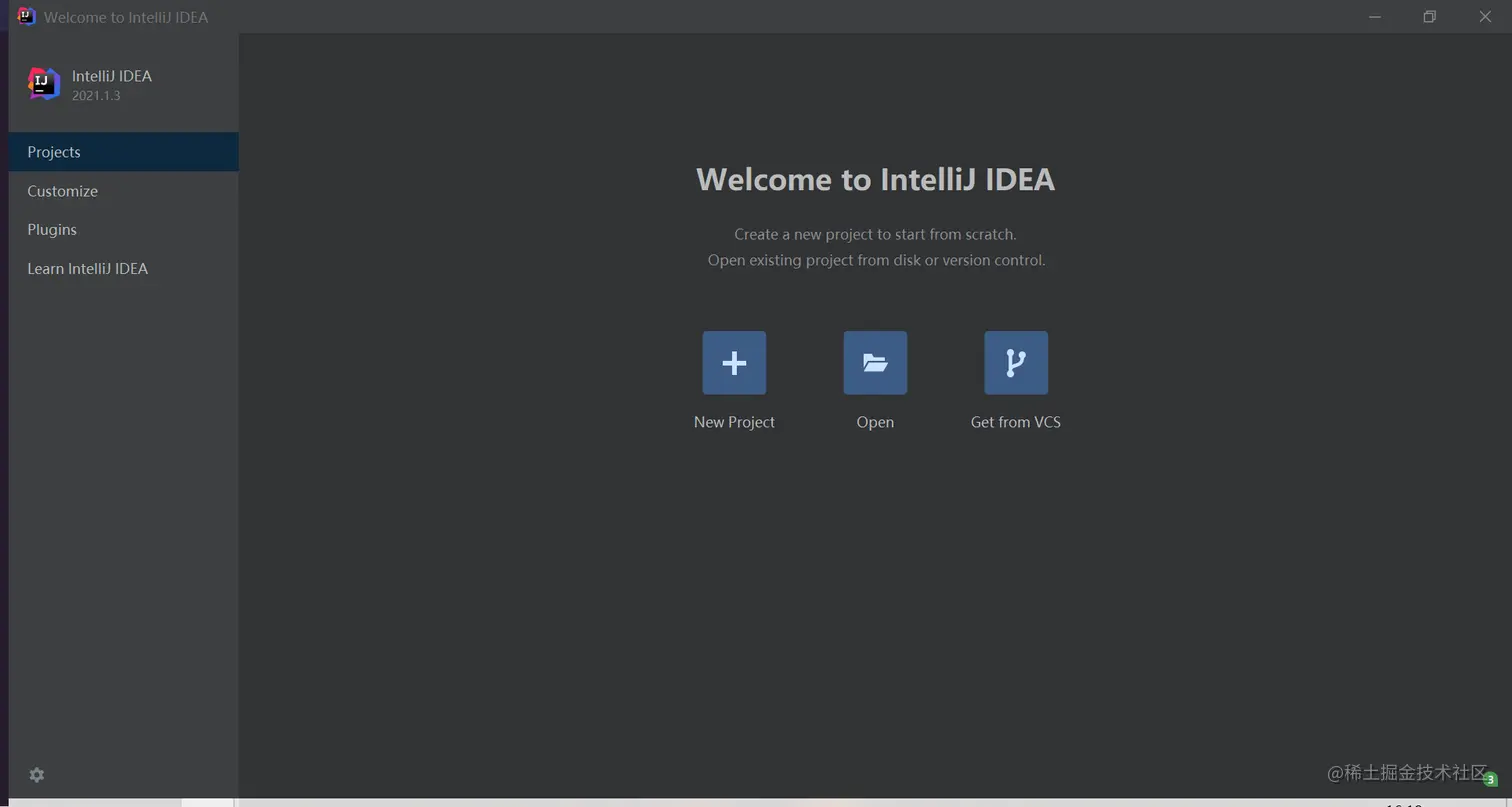Image resolution: width=1512 pixels, height=807 pixels.
Task: Click the IntelliJ icon in the title bar
Action: pos(26,17)
